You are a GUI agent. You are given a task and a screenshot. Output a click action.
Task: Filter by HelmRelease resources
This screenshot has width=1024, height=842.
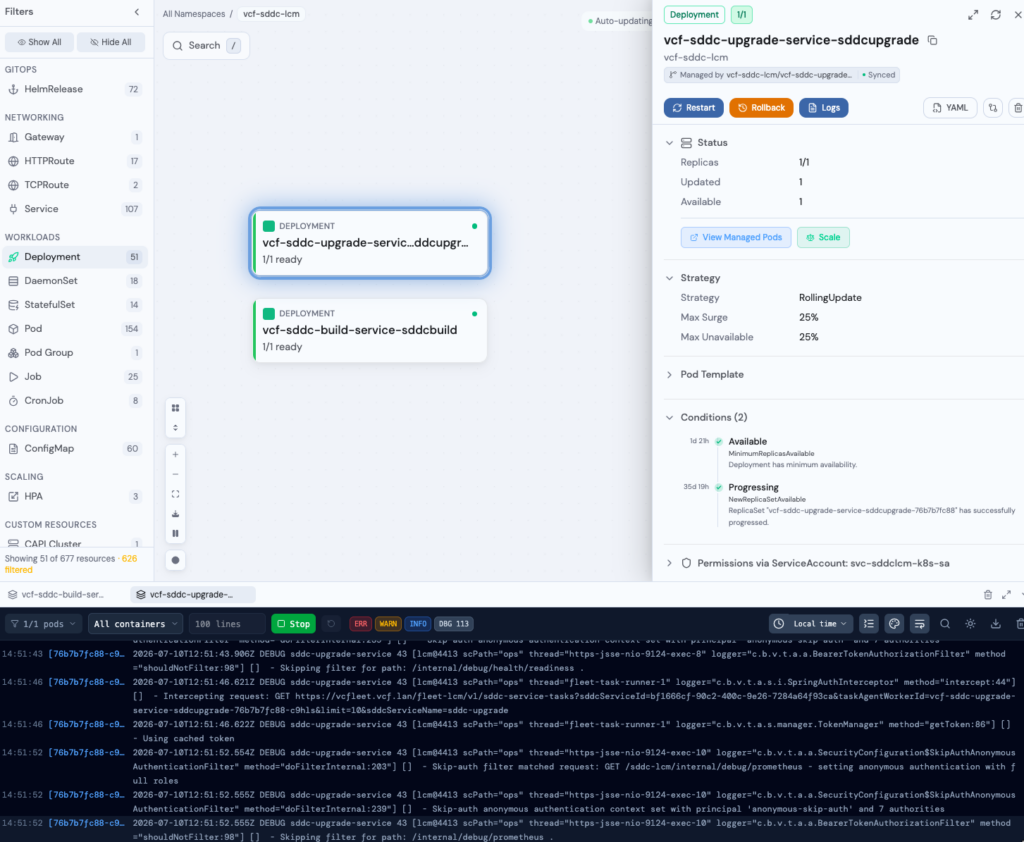click(74, 89)
